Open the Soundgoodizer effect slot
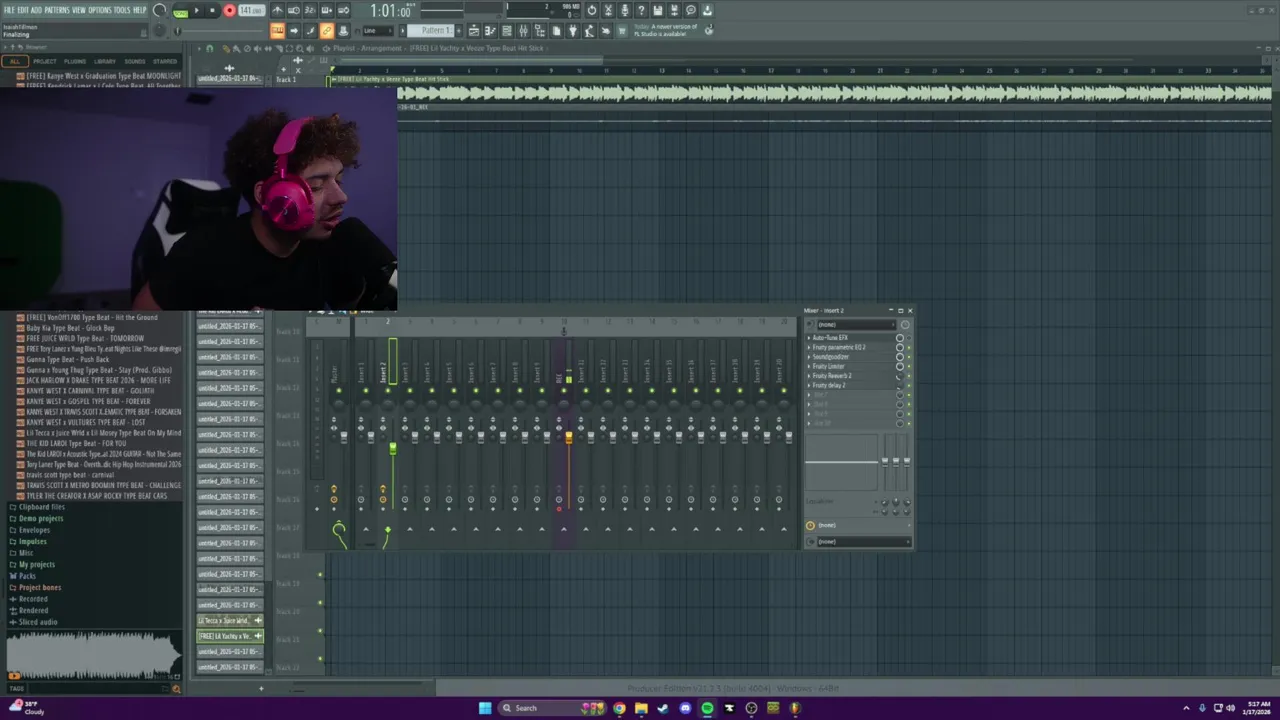Viewport: 1280px width, 720px height. point(831,357)
